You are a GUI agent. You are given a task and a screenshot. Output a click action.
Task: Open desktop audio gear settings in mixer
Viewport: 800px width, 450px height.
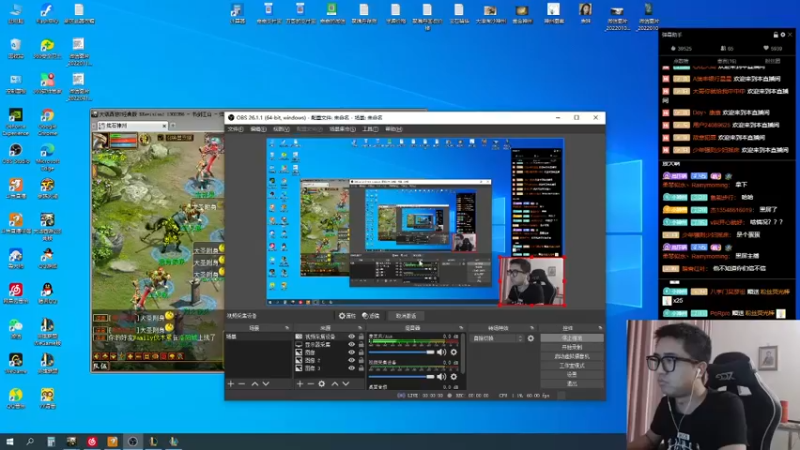click(x=454, y=352)
